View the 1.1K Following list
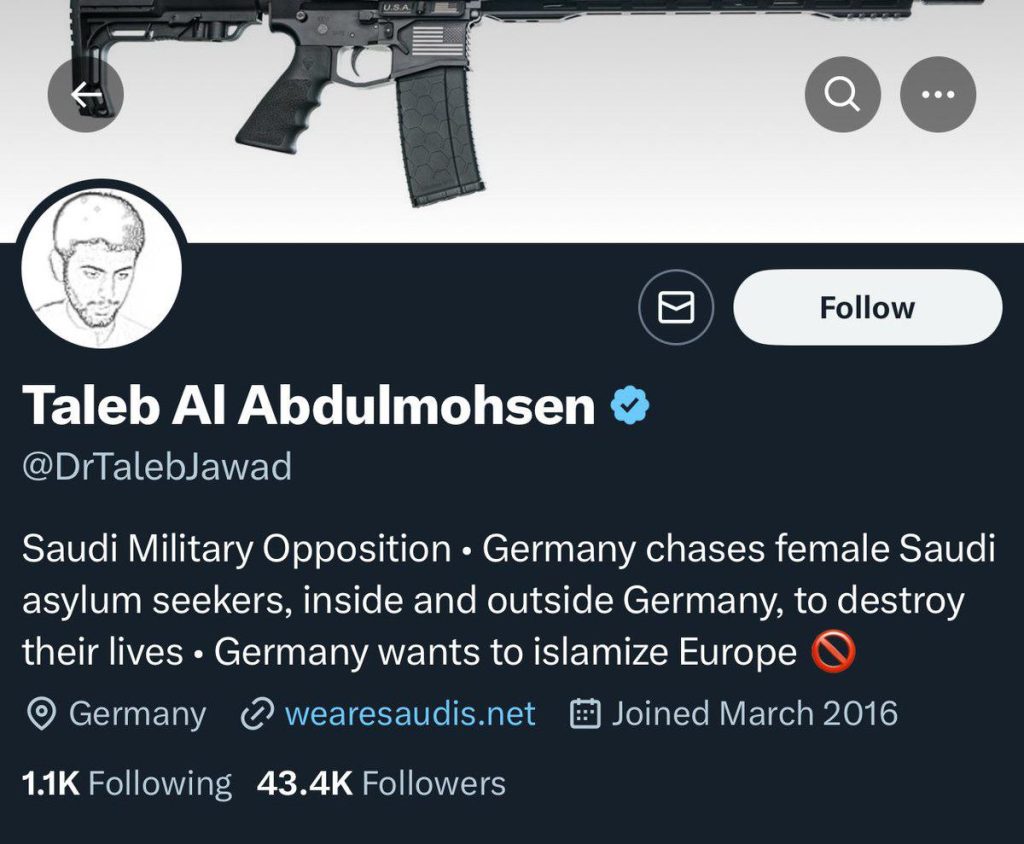This screenshot has width=1024, height=844. (126, 783)
